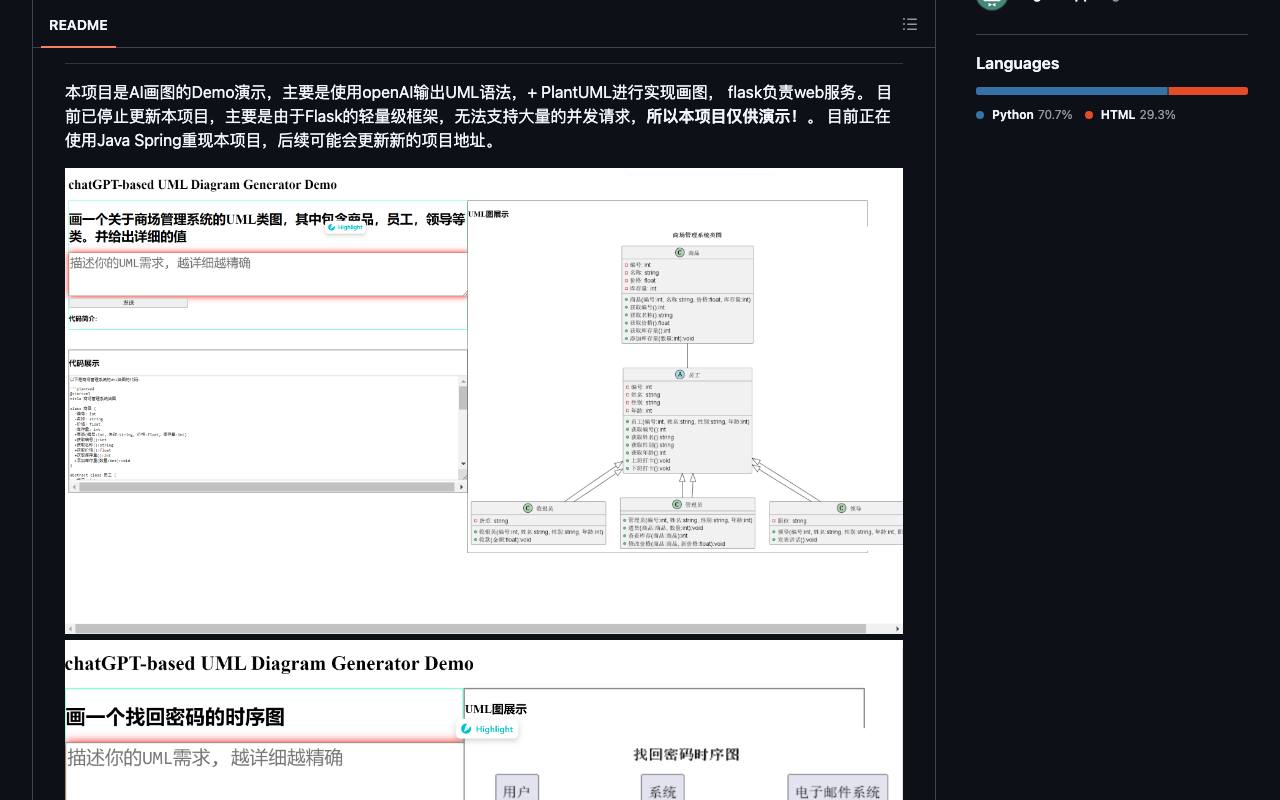
Task: Select the README tab
Action: (x=78, y=25)
